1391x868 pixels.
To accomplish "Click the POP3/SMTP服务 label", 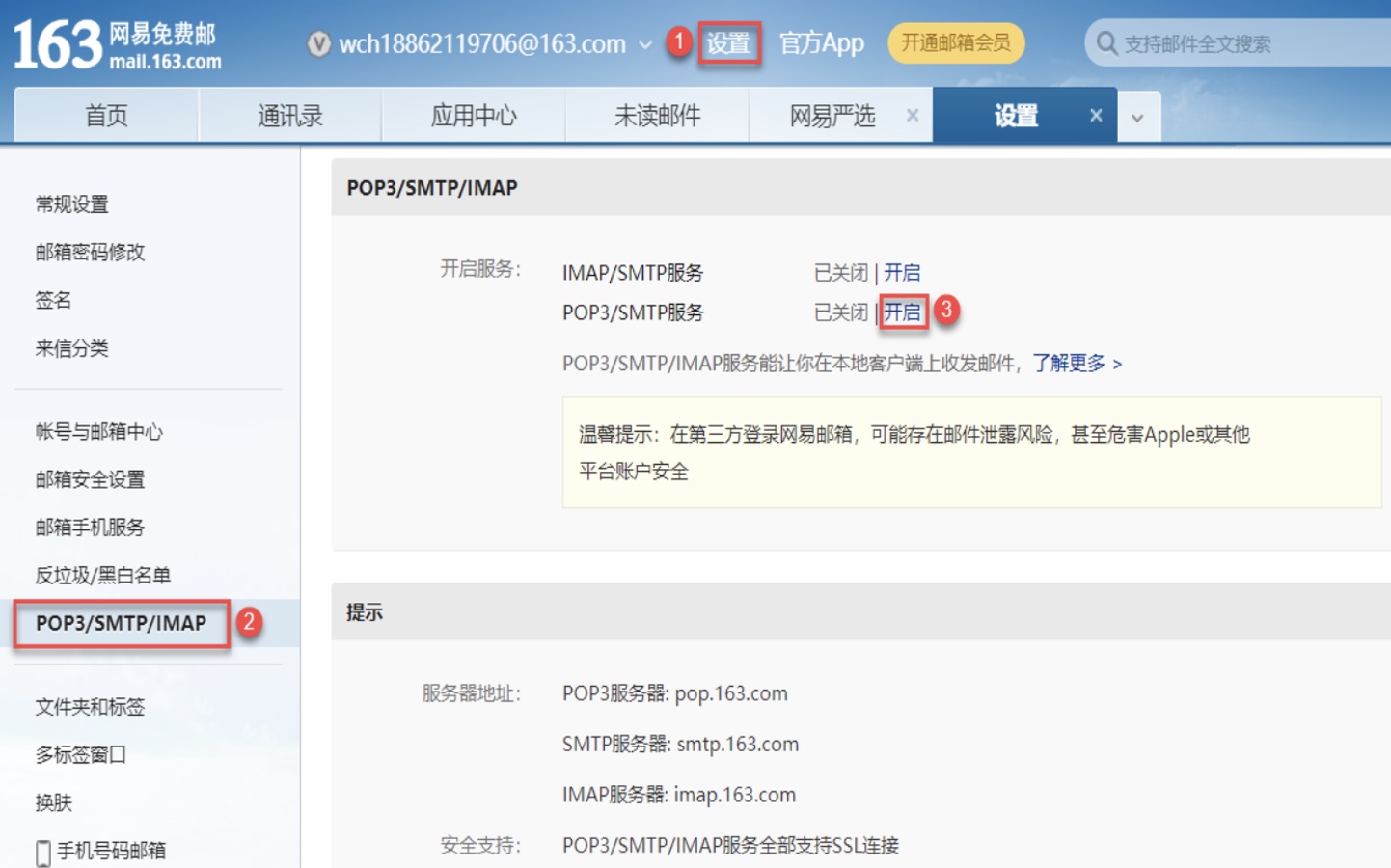I will coord(633,312).
